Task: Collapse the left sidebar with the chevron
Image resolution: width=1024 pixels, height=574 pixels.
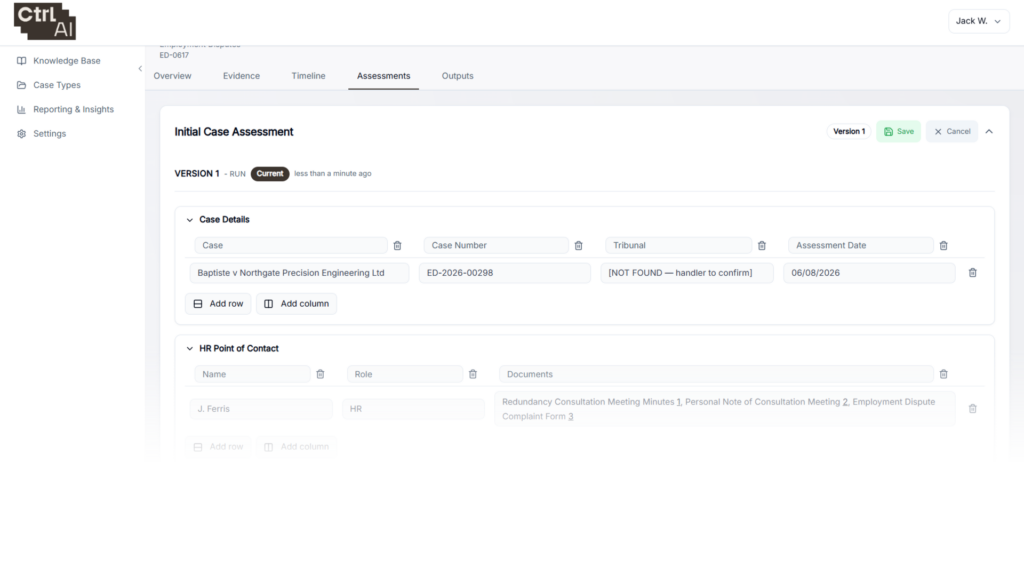Action: coord(140,69)
